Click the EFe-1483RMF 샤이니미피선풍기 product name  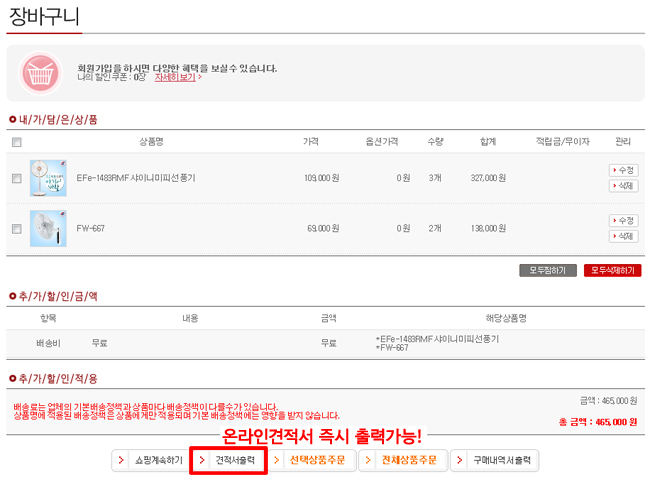136,178
